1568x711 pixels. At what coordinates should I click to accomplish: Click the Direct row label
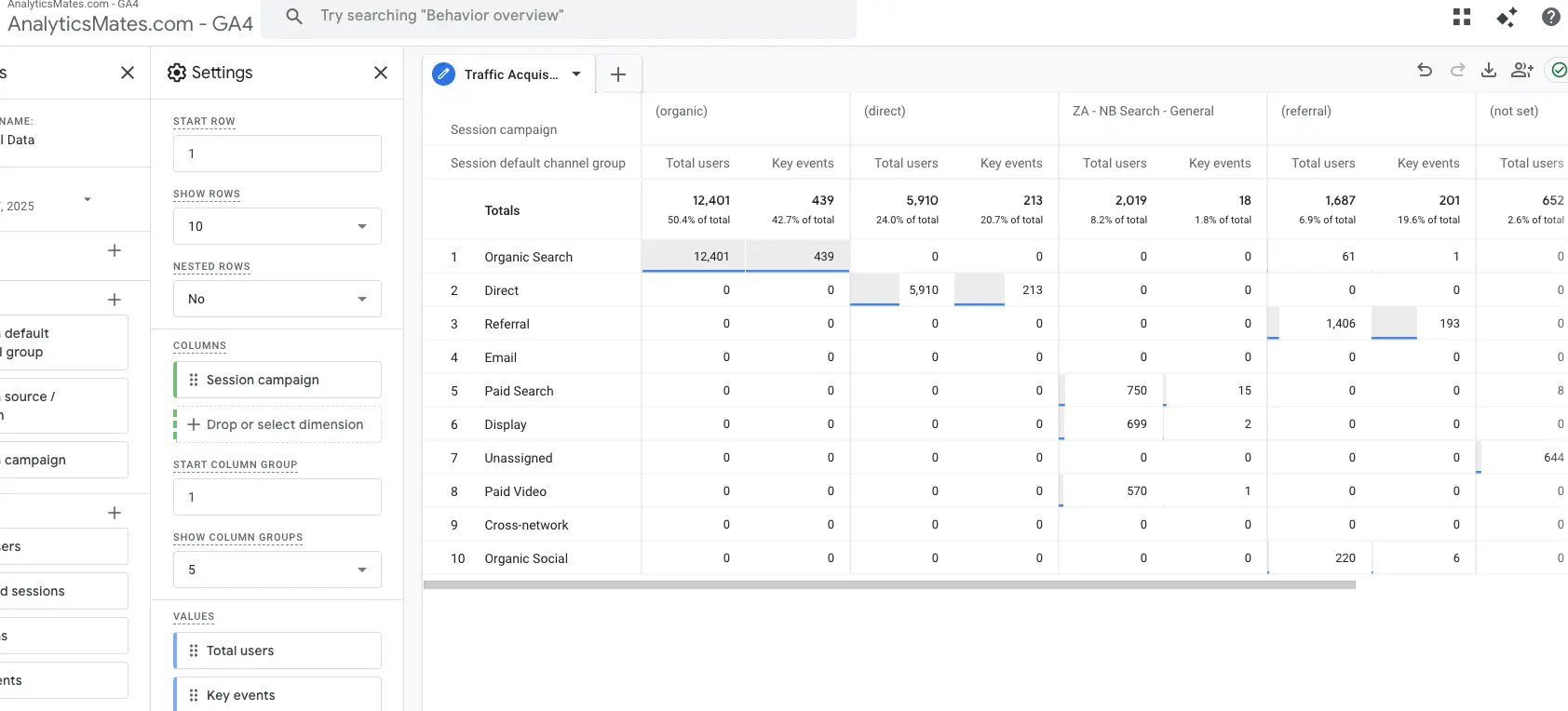click(x=501, y=290)
